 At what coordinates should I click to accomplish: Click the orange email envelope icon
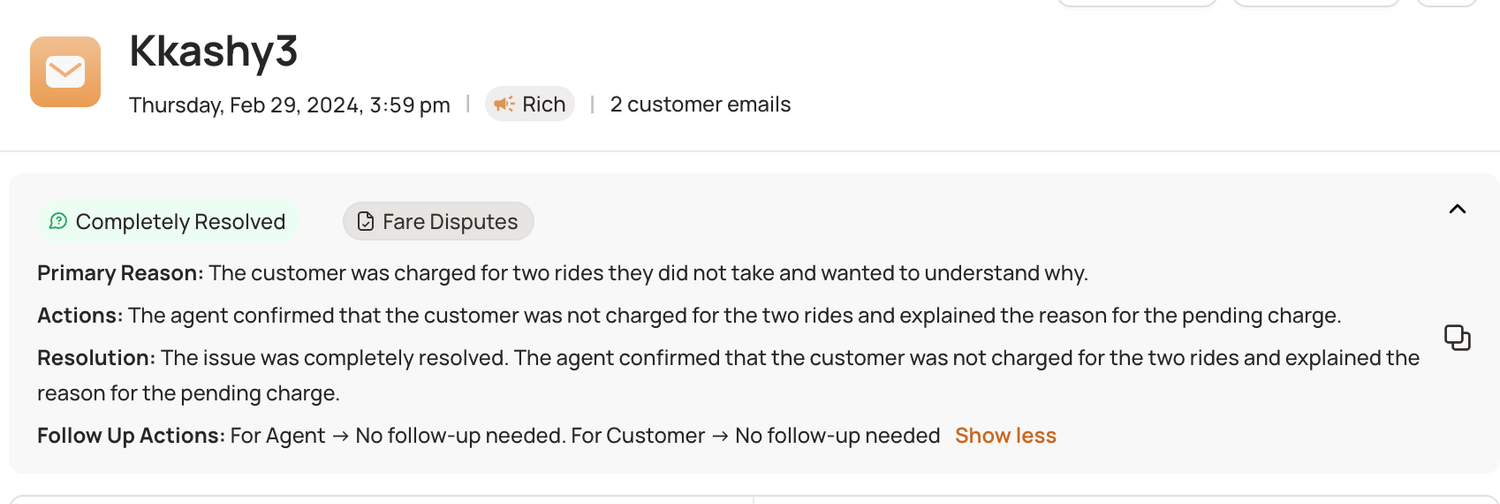[65, 72]
